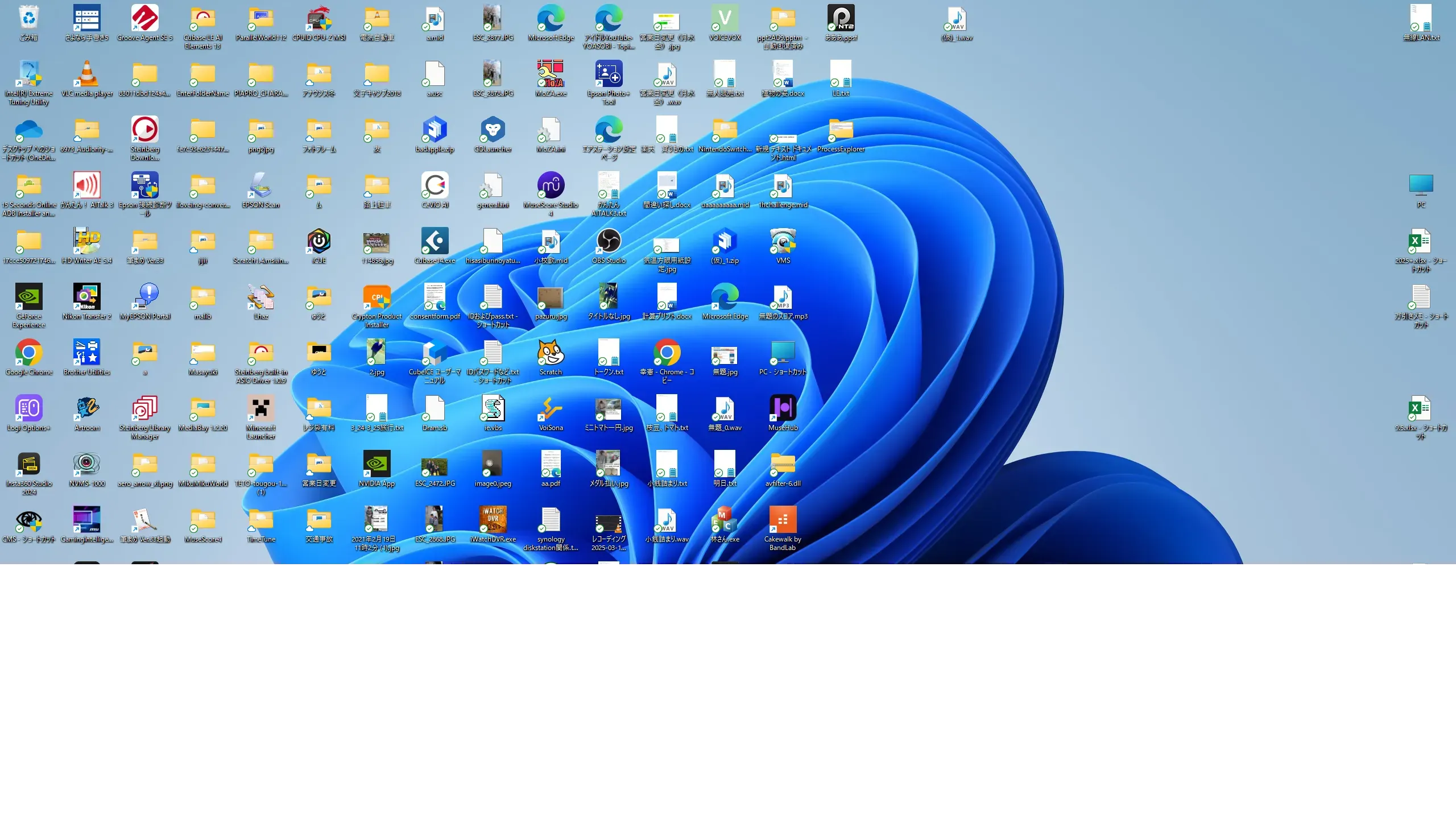Click the CeVIO AI shortcut icon
This screenshot has width=1456, height=819.
[435, 186]
